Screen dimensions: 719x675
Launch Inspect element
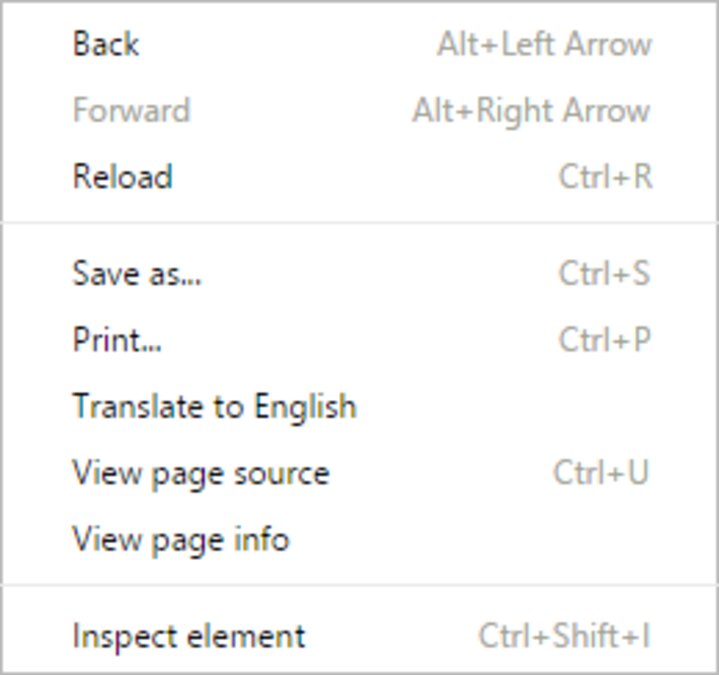pyautogui.click(x=189, y=636)
